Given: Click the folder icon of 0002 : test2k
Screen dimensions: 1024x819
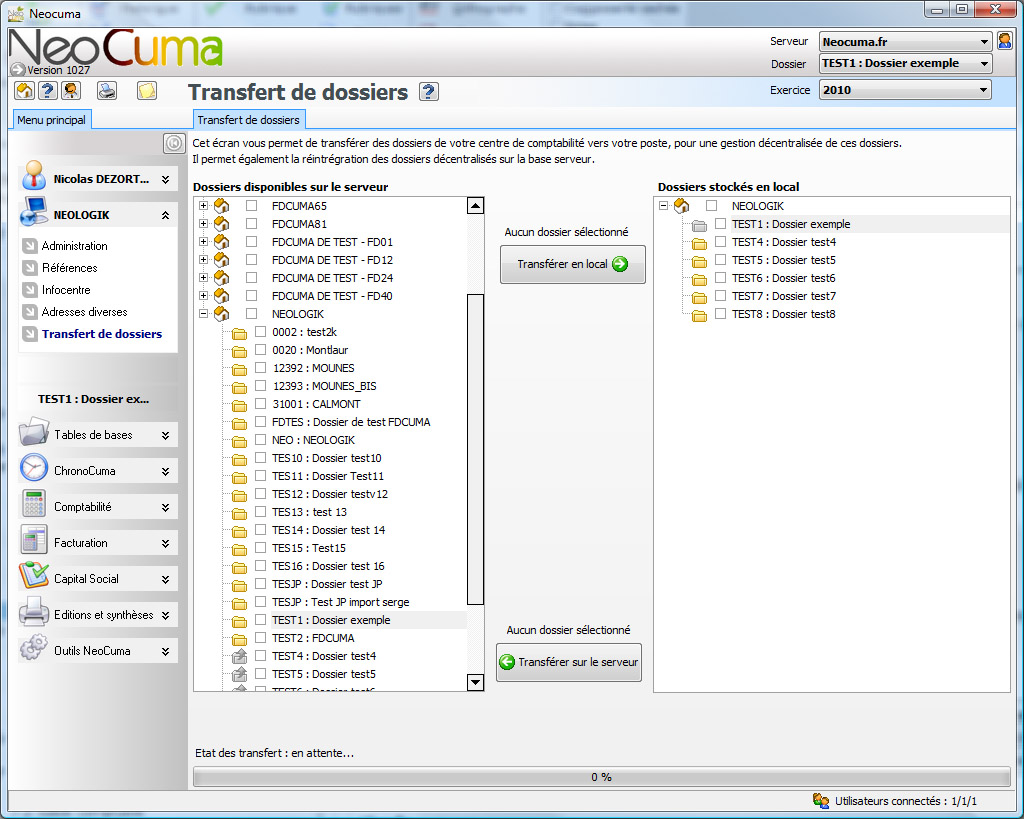Looking at the screenshot, I should tap(240, 333).
